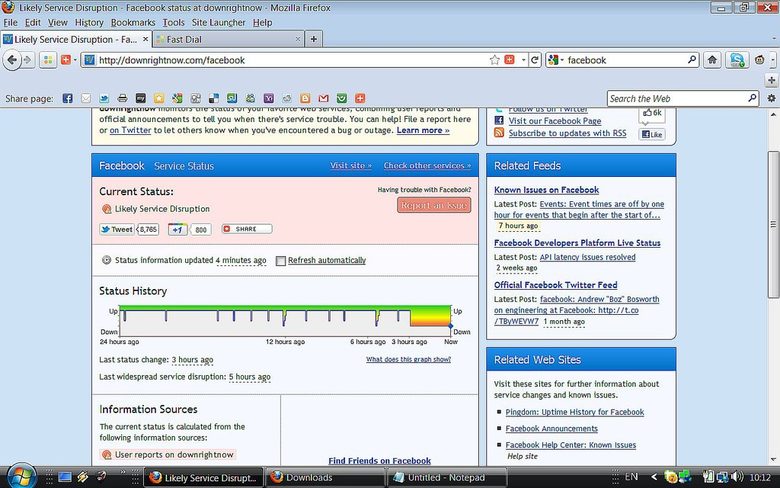780x488 pixels.
Task: Share to Yahoo purple icon
Action: tap(269, 98)
